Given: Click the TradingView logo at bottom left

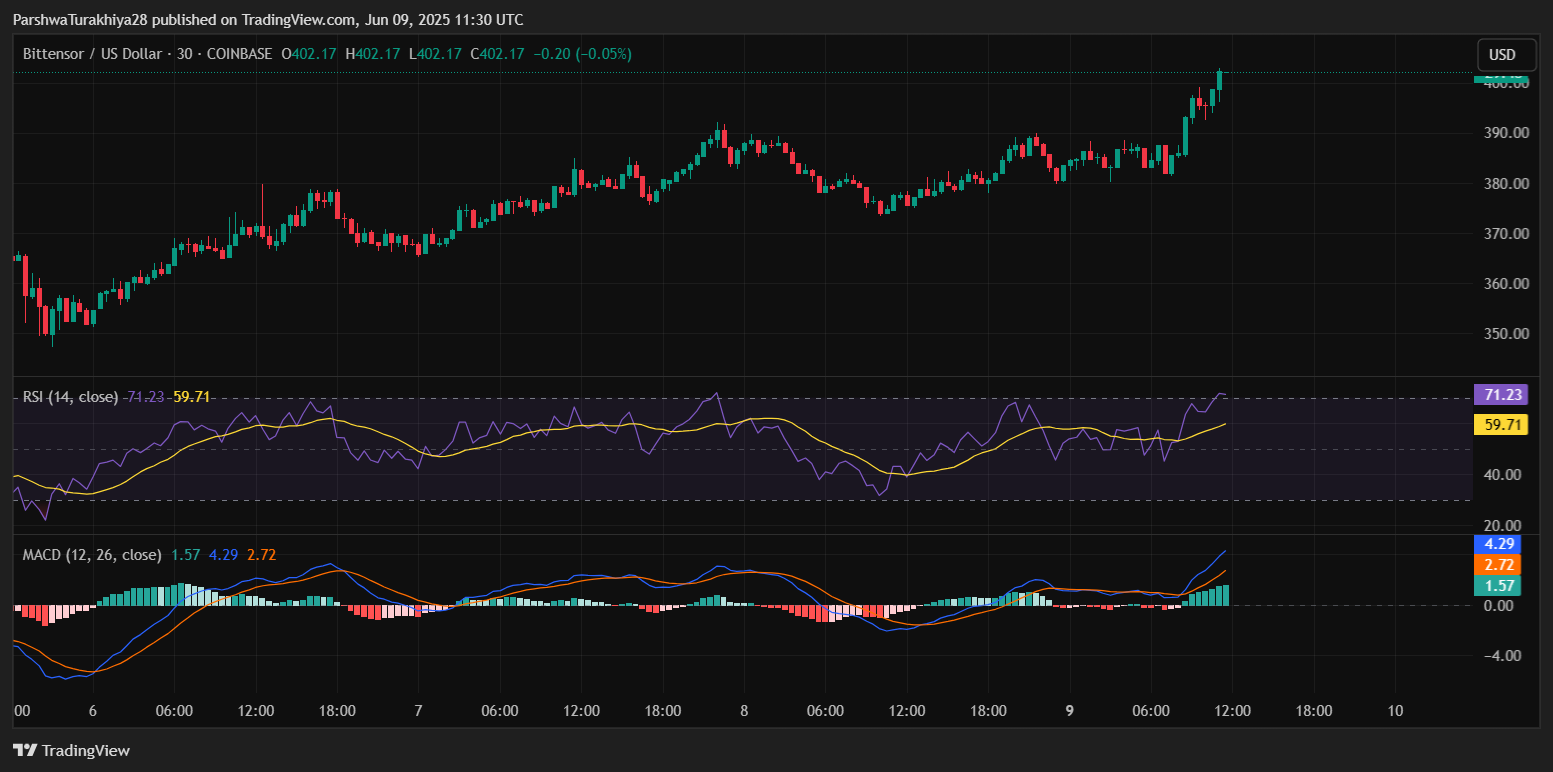Looking at the screenshot, I should point(71,750).
